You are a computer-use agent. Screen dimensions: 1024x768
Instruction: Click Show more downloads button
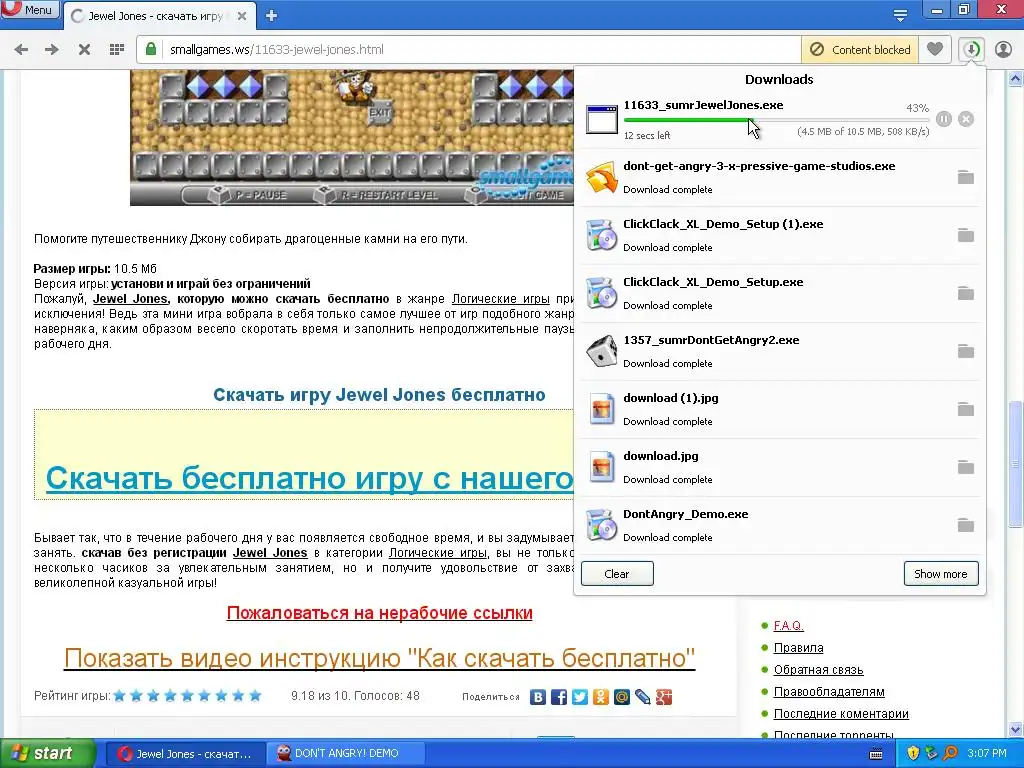(941, 573)
